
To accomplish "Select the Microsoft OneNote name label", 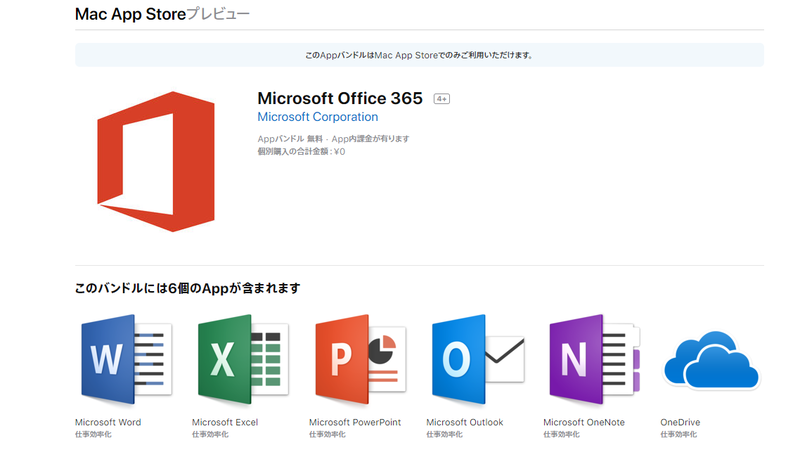I will point(584,422).
